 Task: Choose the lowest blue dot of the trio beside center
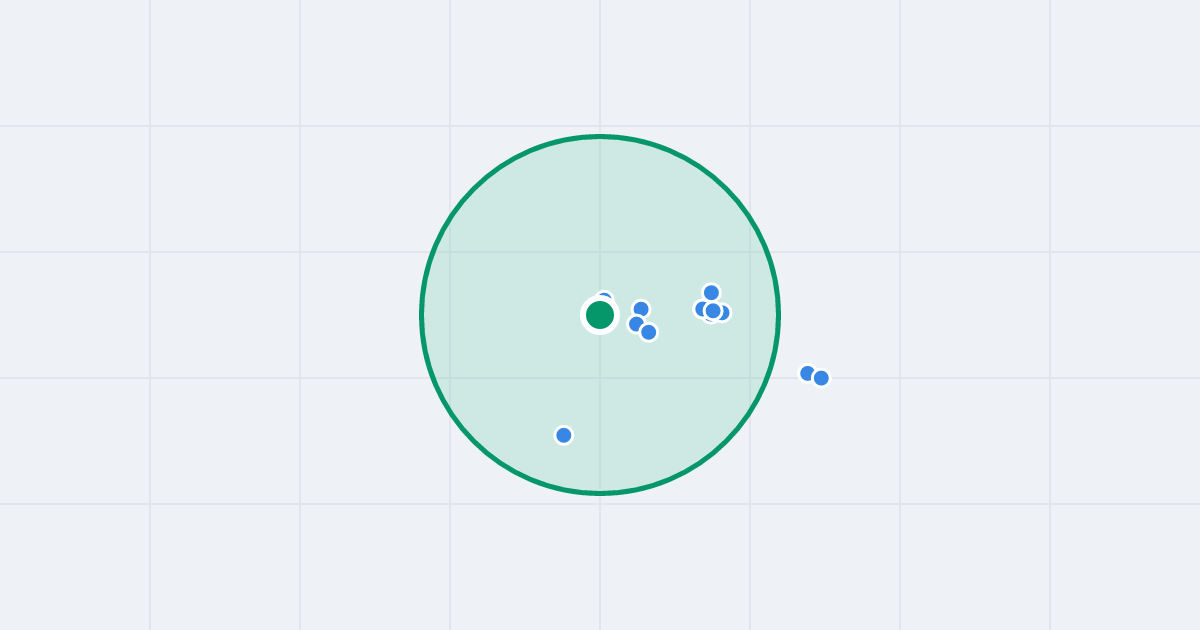649,332
